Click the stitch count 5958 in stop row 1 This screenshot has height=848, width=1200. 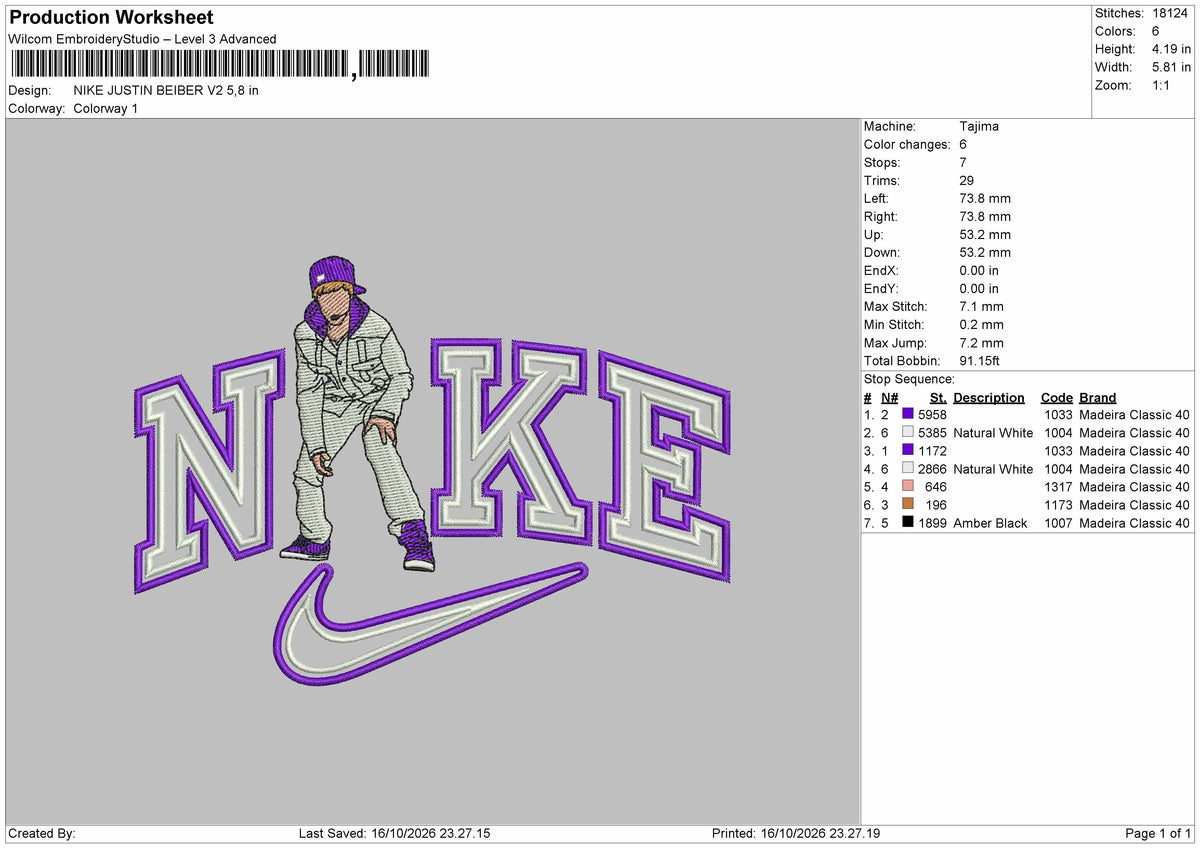[932, 414]
